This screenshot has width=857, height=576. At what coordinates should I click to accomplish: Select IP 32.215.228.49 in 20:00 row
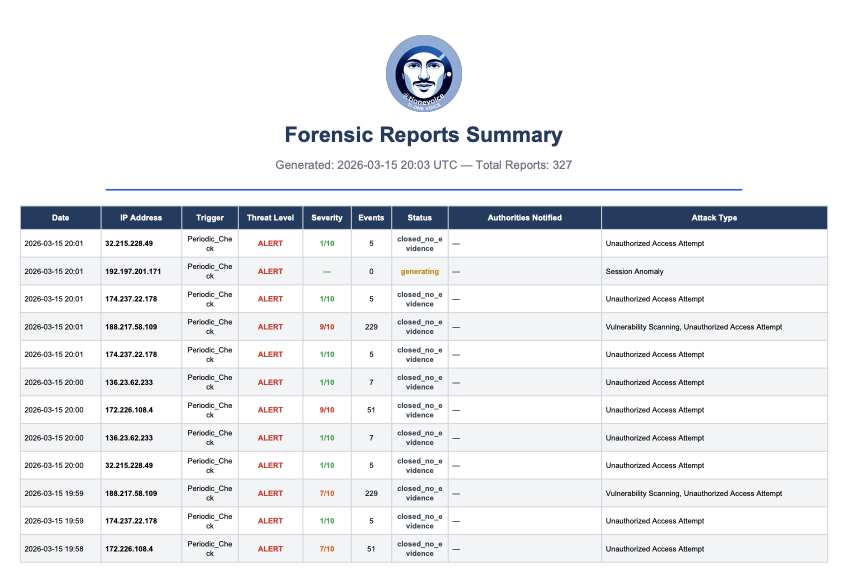click(129, 466)
